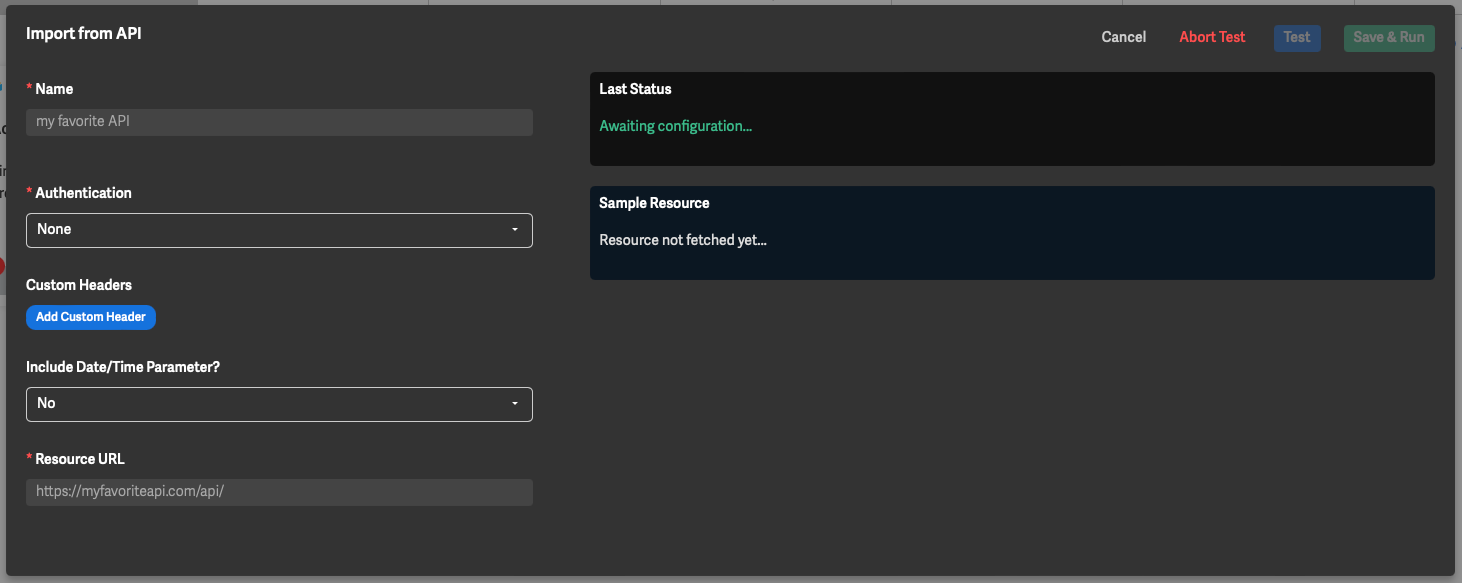Click the Resource URL field label
1462x583 pixels.
tap(80, 459)
